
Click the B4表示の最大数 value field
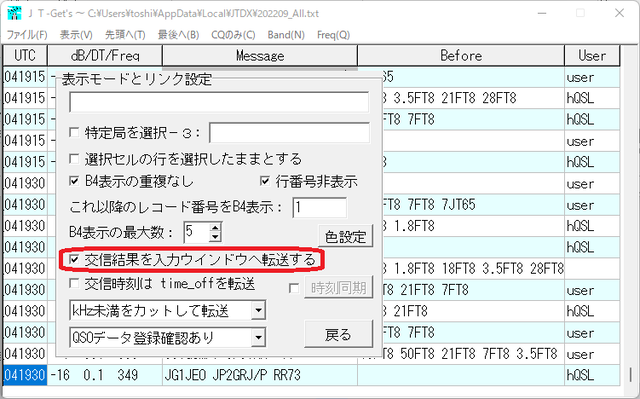click(x=197, y=232)
